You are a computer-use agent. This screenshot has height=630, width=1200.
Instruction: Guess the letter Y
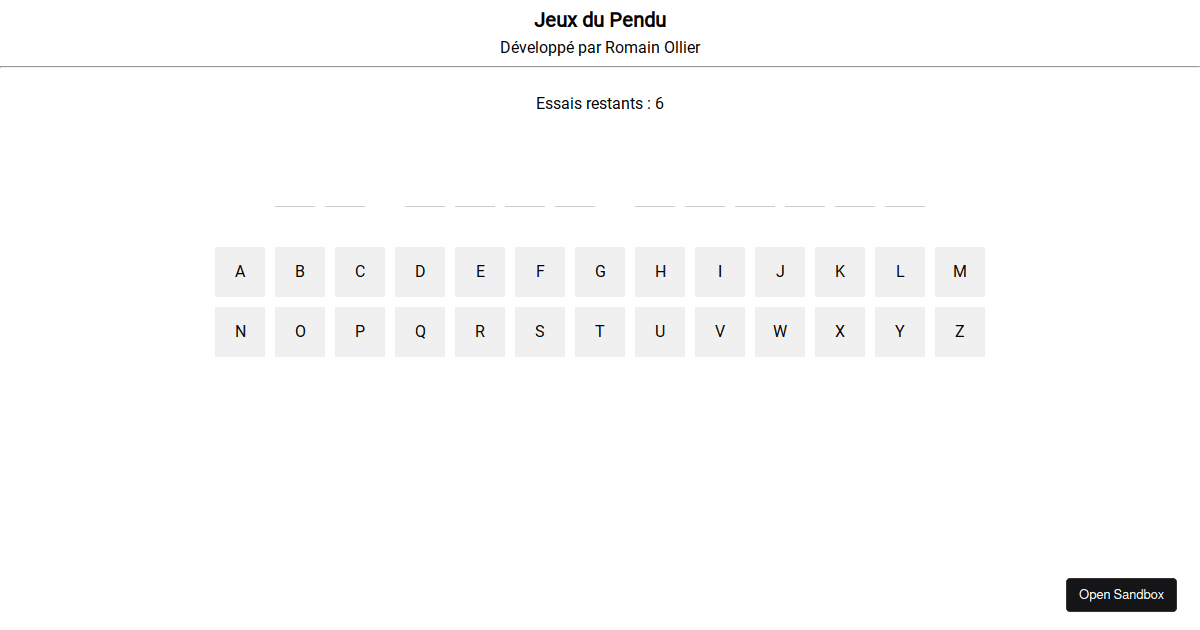point(900,331)
